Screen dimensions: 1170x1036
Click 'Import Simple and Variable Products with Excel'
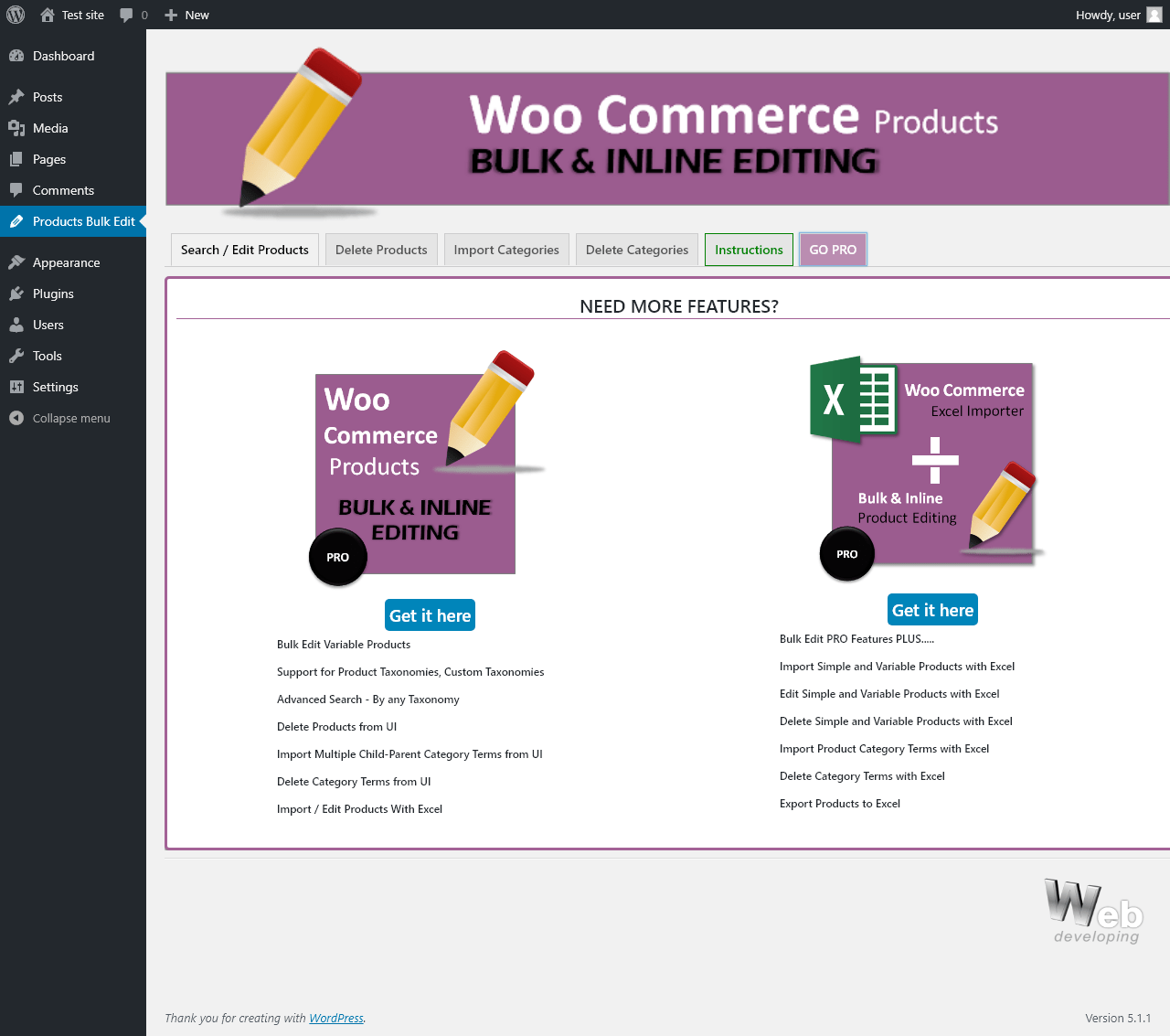click(898, 667)
